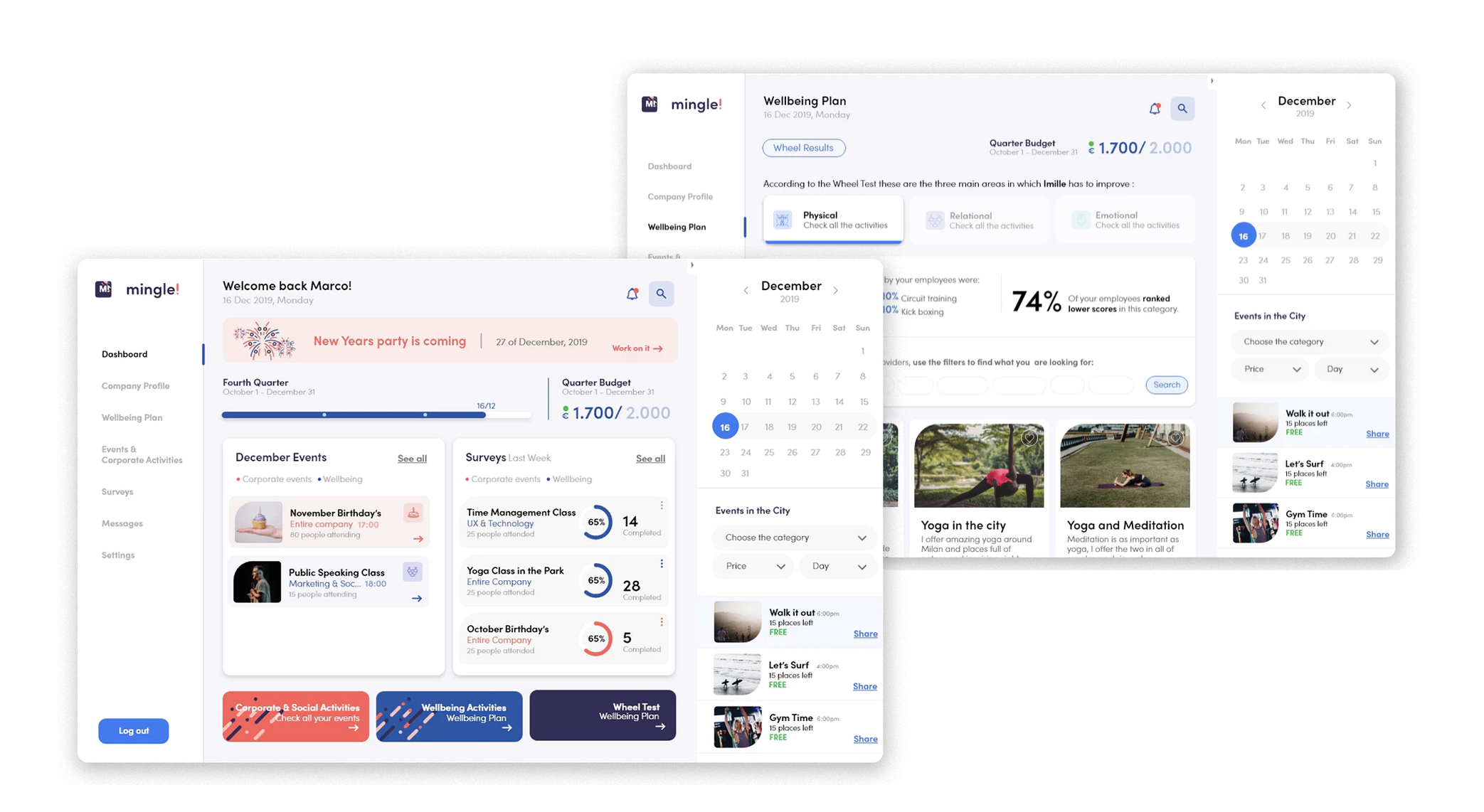Click See all next to December Events

(412, 459)
